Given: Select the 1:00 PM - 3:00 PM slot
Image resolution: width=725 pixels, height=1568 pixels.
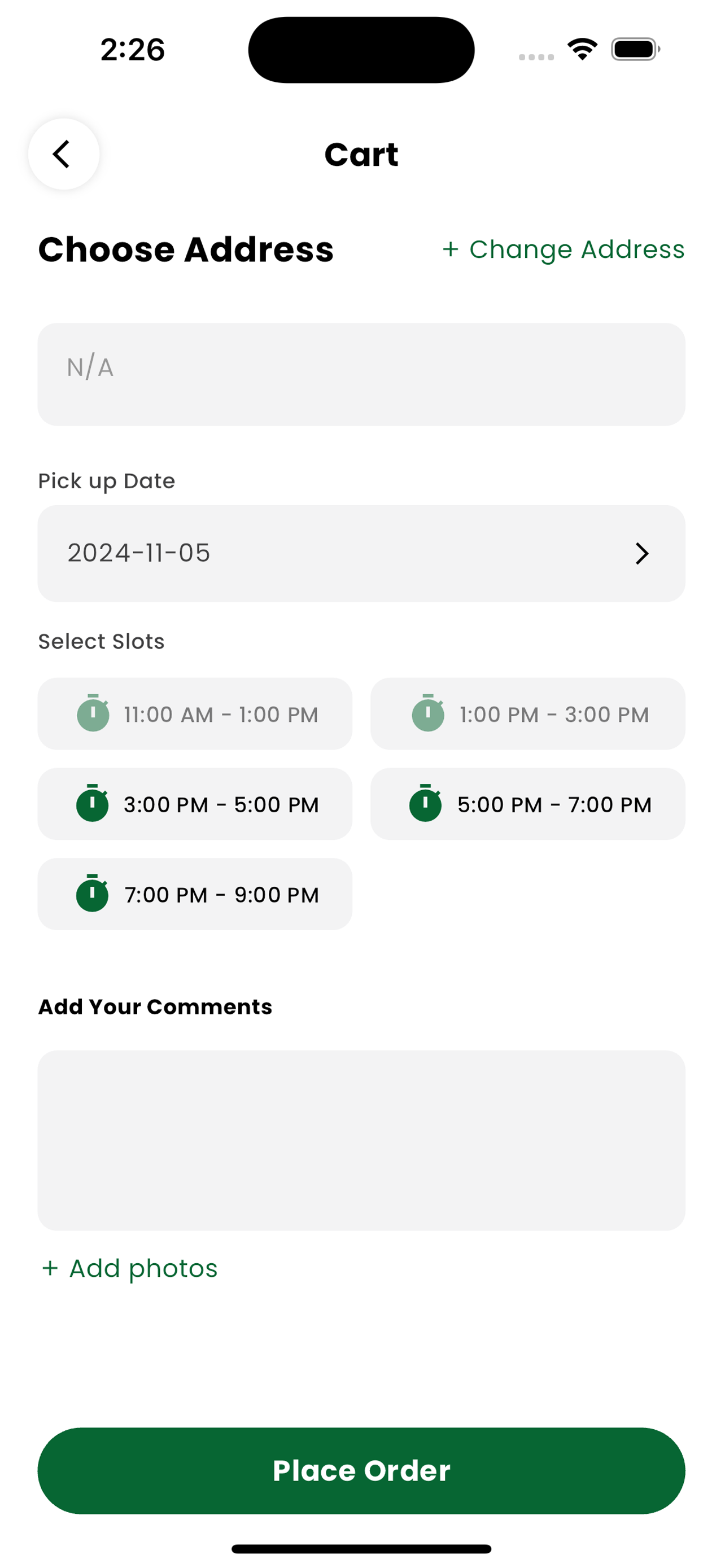Looking at the screenshot, I should (528, 713).
